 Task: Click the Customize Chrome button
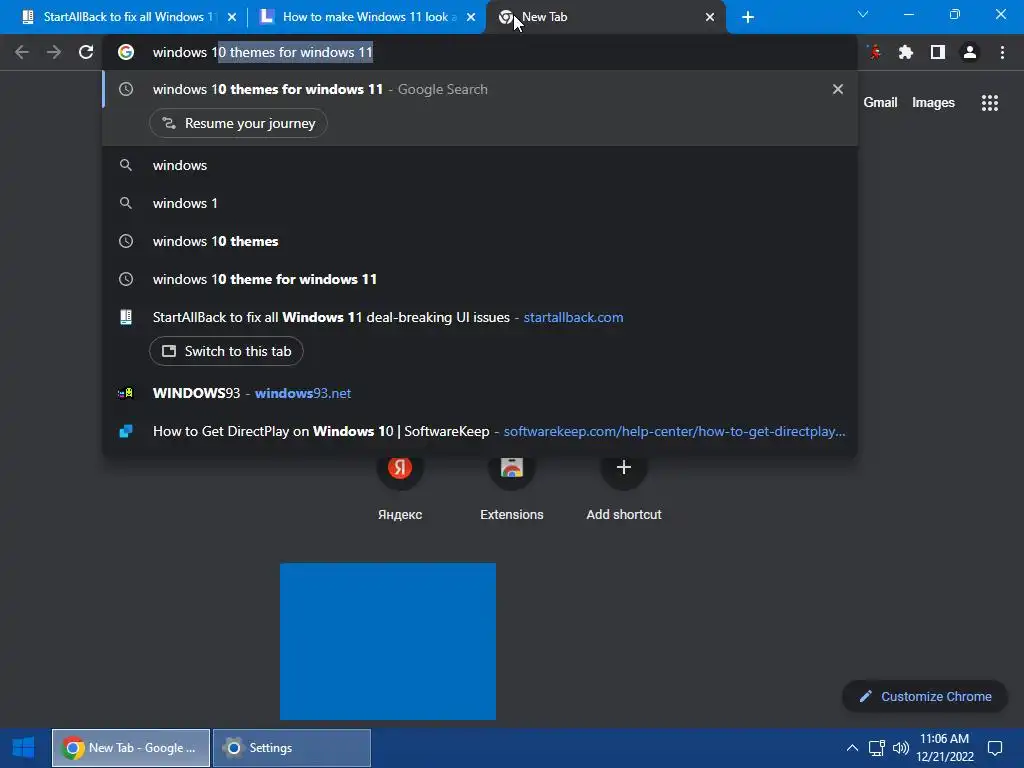[x=925, y=696]
